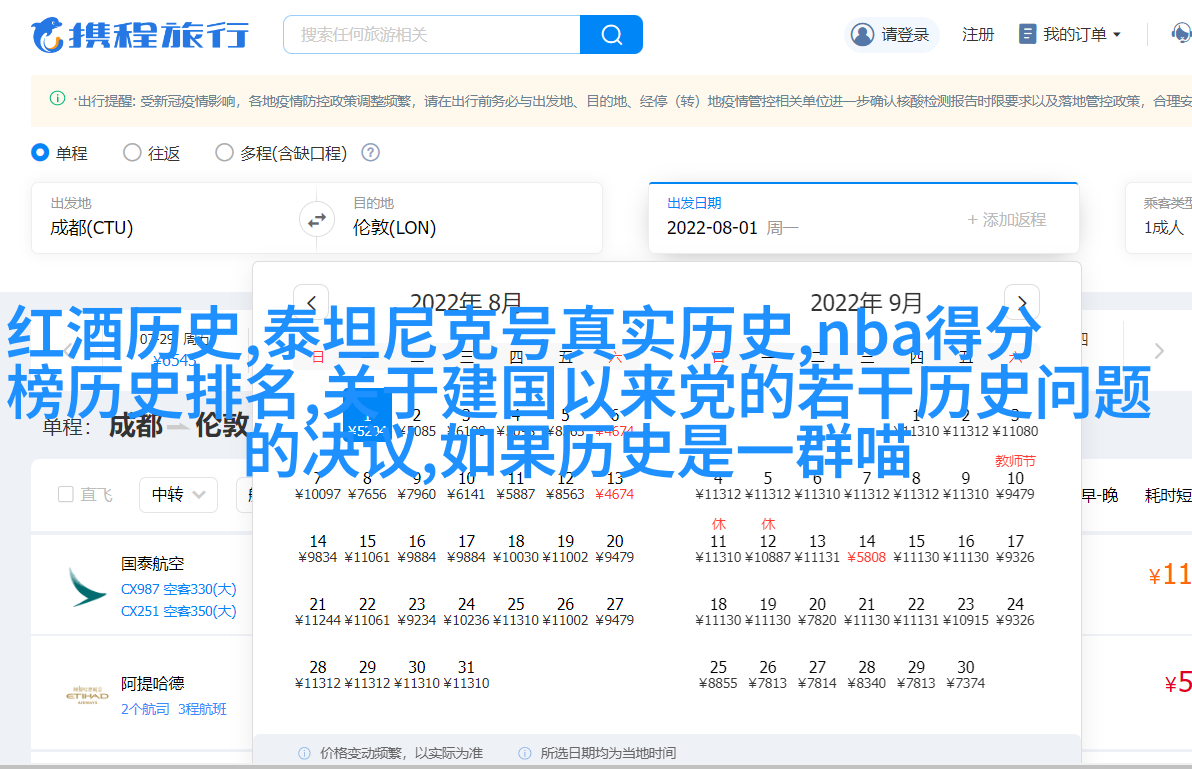Click the travel notice info icon

pyautogui.click(x=57, y=98)
